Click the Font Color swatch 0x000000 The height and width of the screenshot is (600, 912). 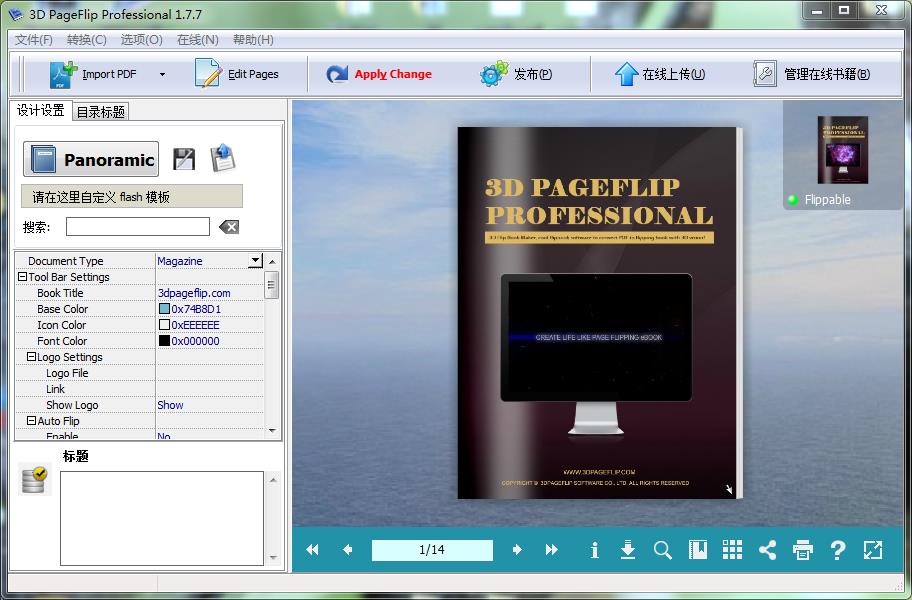click(x=164, y=341)
